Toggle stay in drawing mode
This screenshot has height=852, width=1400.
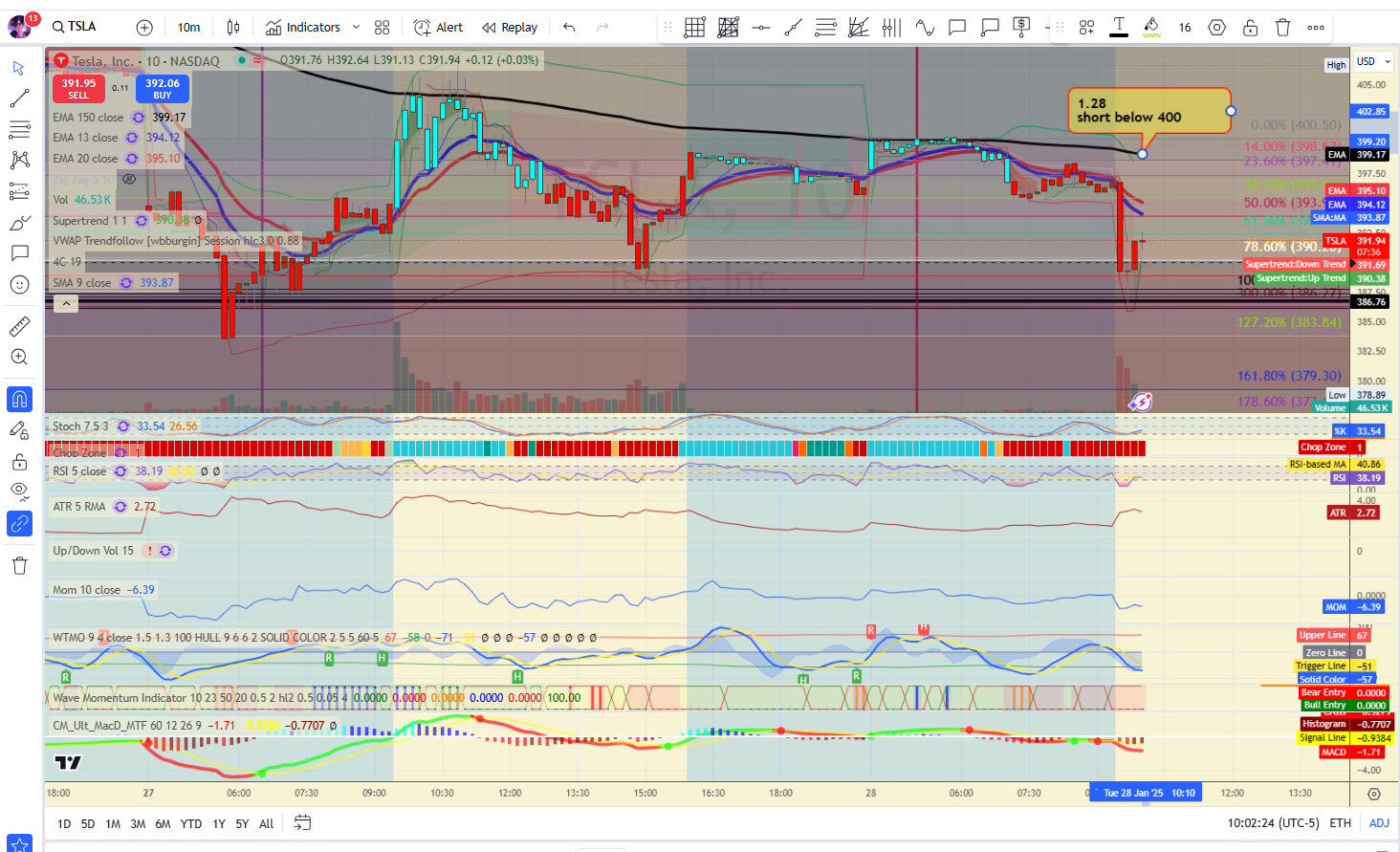pos(19,430)
